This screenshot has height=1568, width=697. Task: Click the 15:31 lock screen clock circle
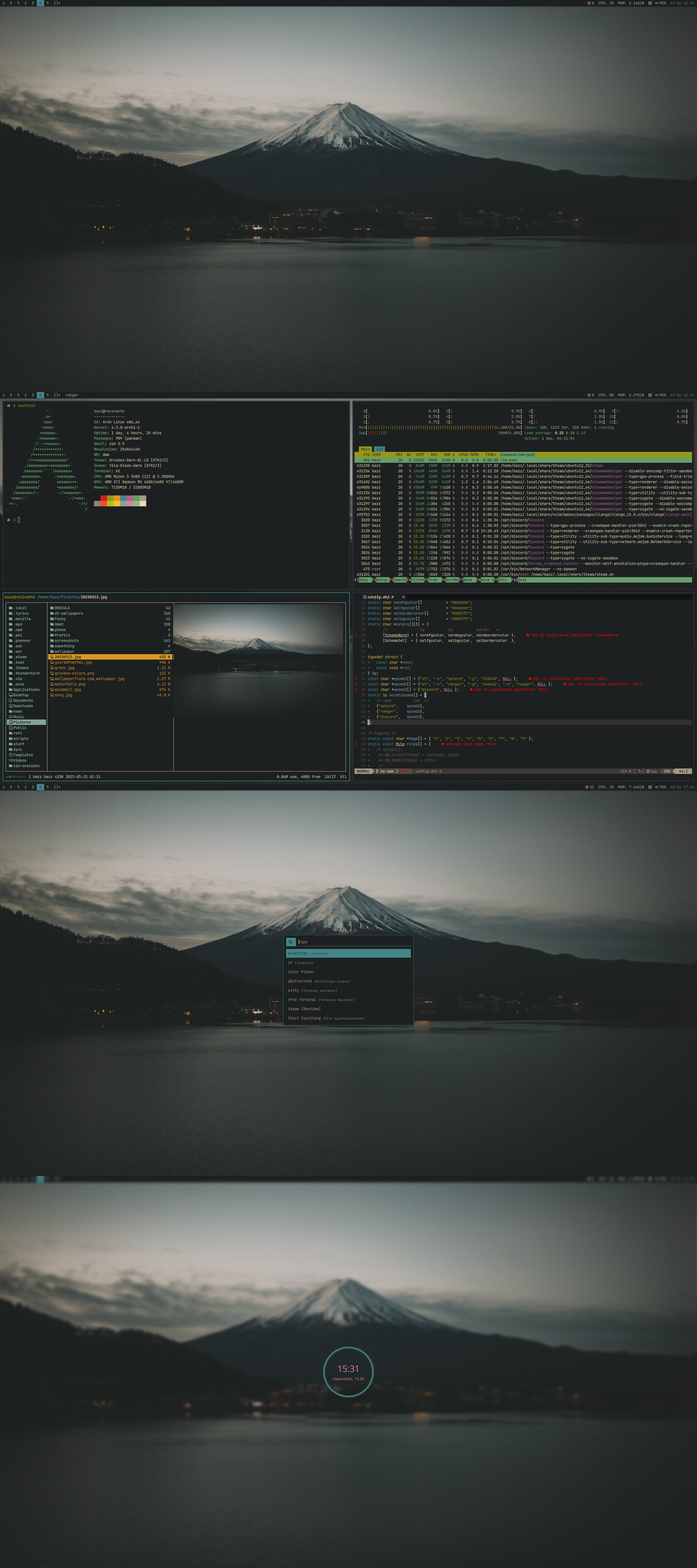[x=348, y=1371]
